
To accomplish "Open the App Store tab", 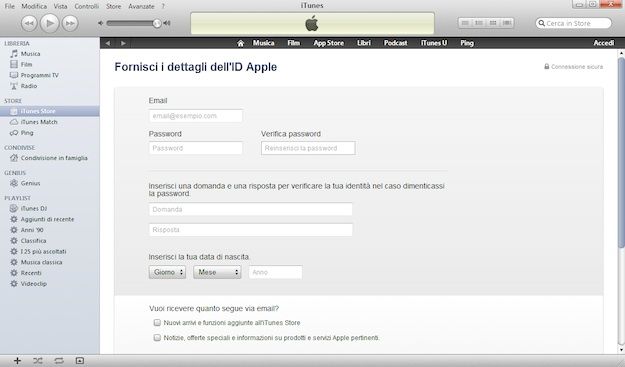I will [328, 43].
